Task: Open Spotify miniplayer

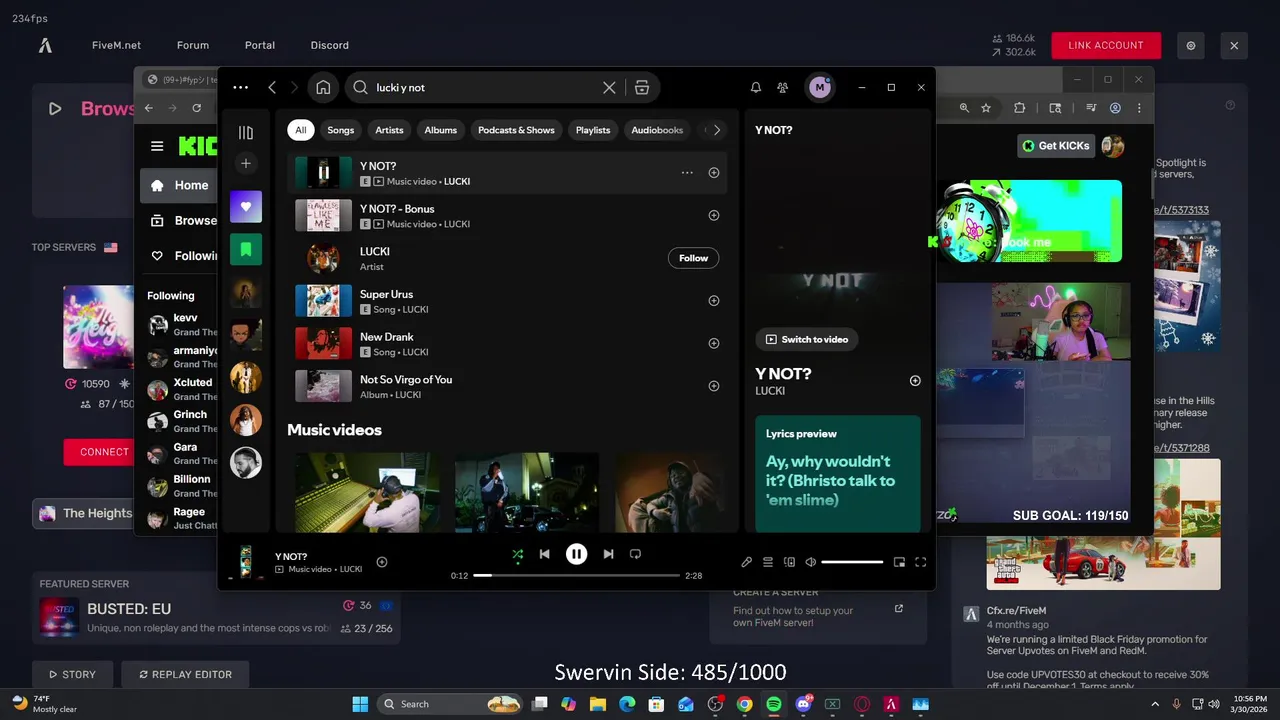Action: (899, 562)
